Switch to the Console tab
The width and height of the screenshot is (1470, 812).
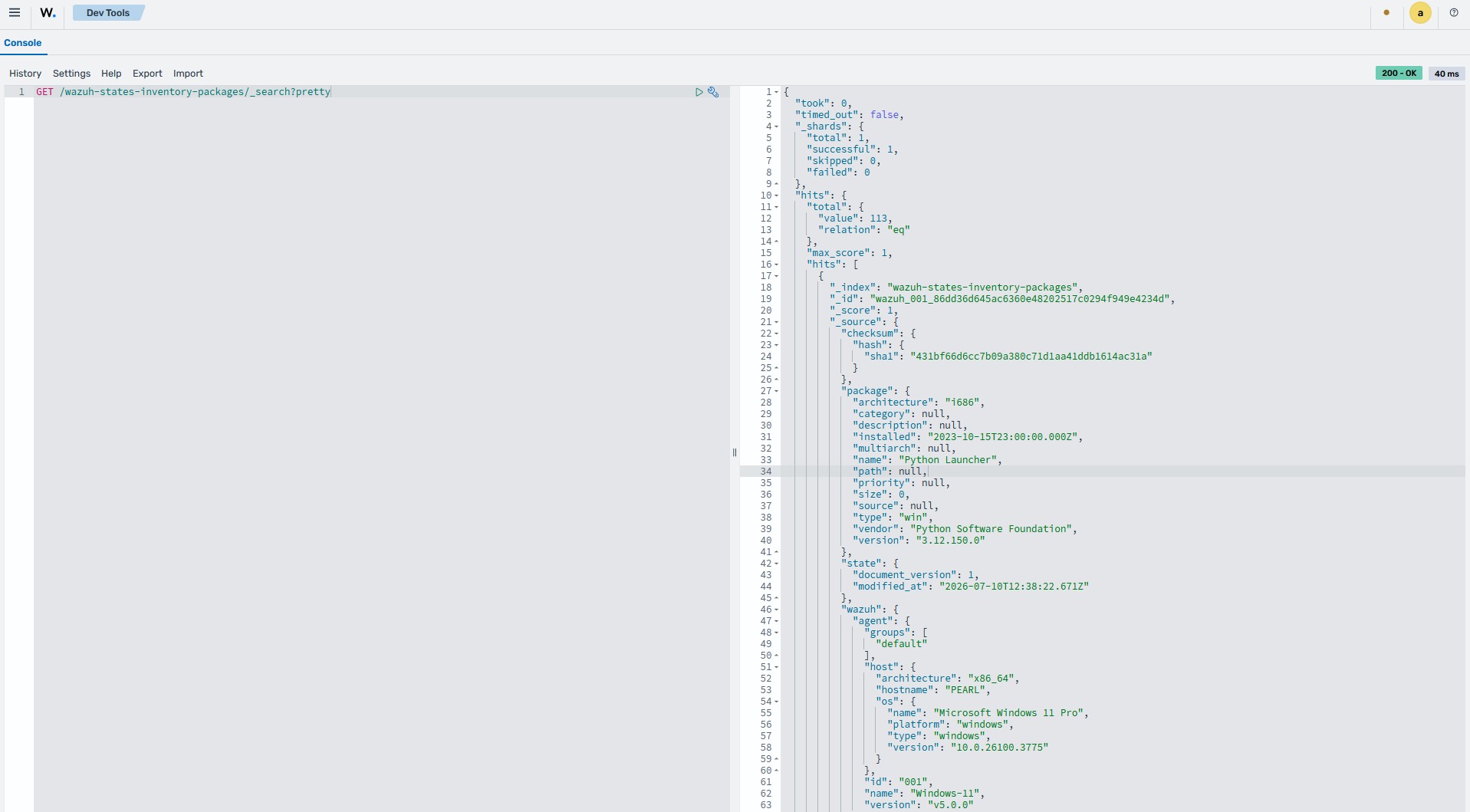point(23,43)
